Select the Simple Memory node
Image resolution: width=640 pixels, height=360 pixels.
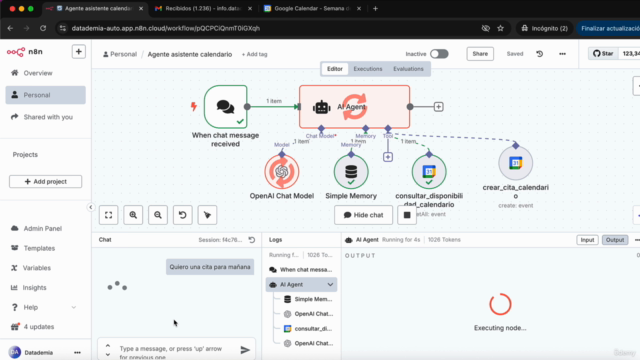[351, 171]
